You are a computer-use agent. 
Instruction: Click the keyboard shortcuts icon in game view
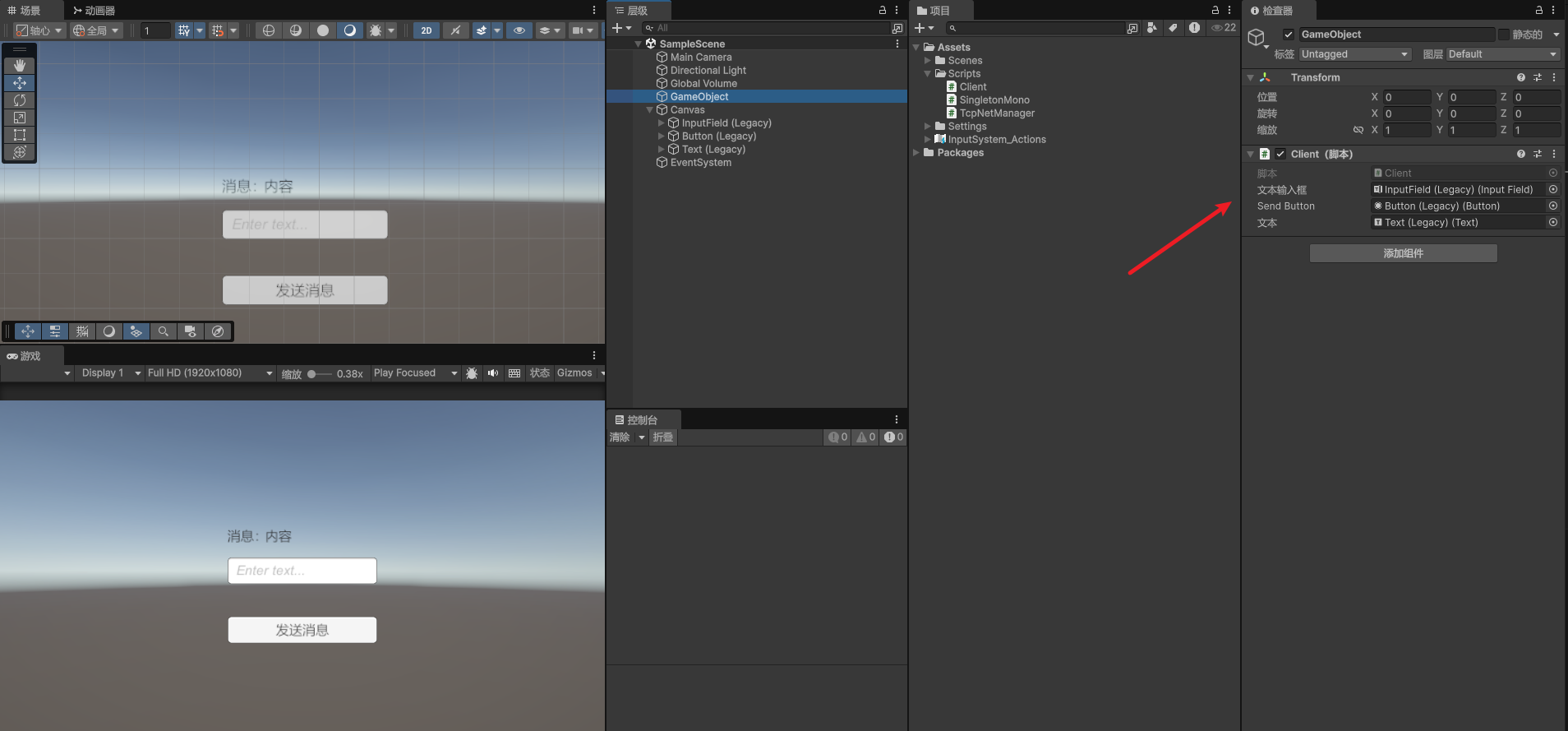[x=514, y=373]
